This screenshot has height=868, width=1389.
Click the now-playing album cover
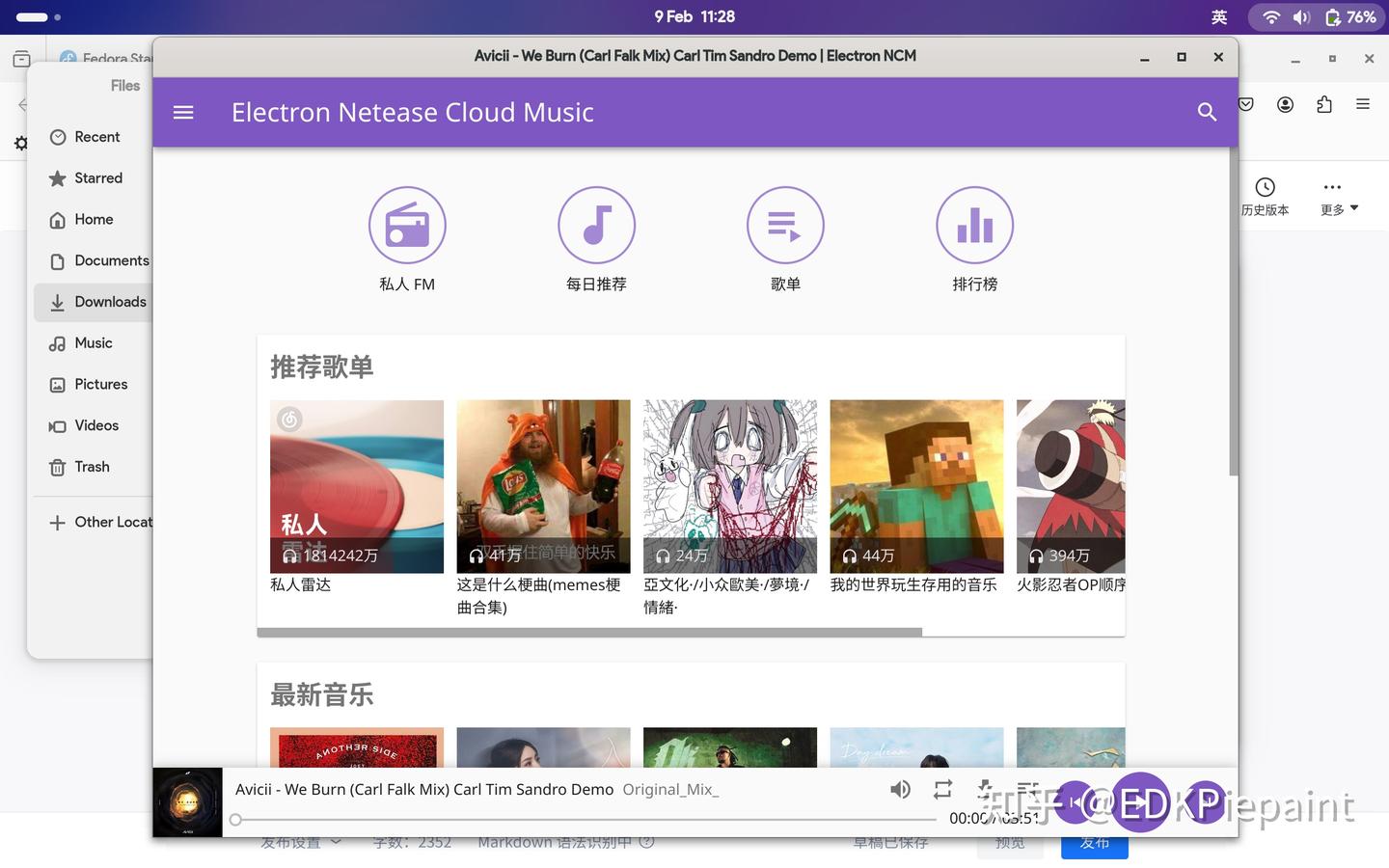pos(188,802)
